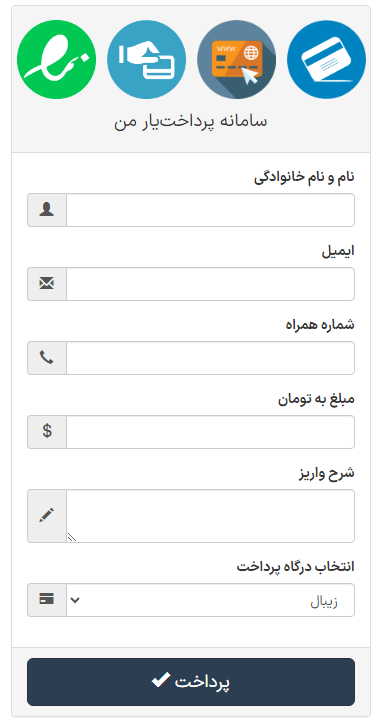Click the card icon beside gateway selector
378x723 pixels.
tap(47, 599)
